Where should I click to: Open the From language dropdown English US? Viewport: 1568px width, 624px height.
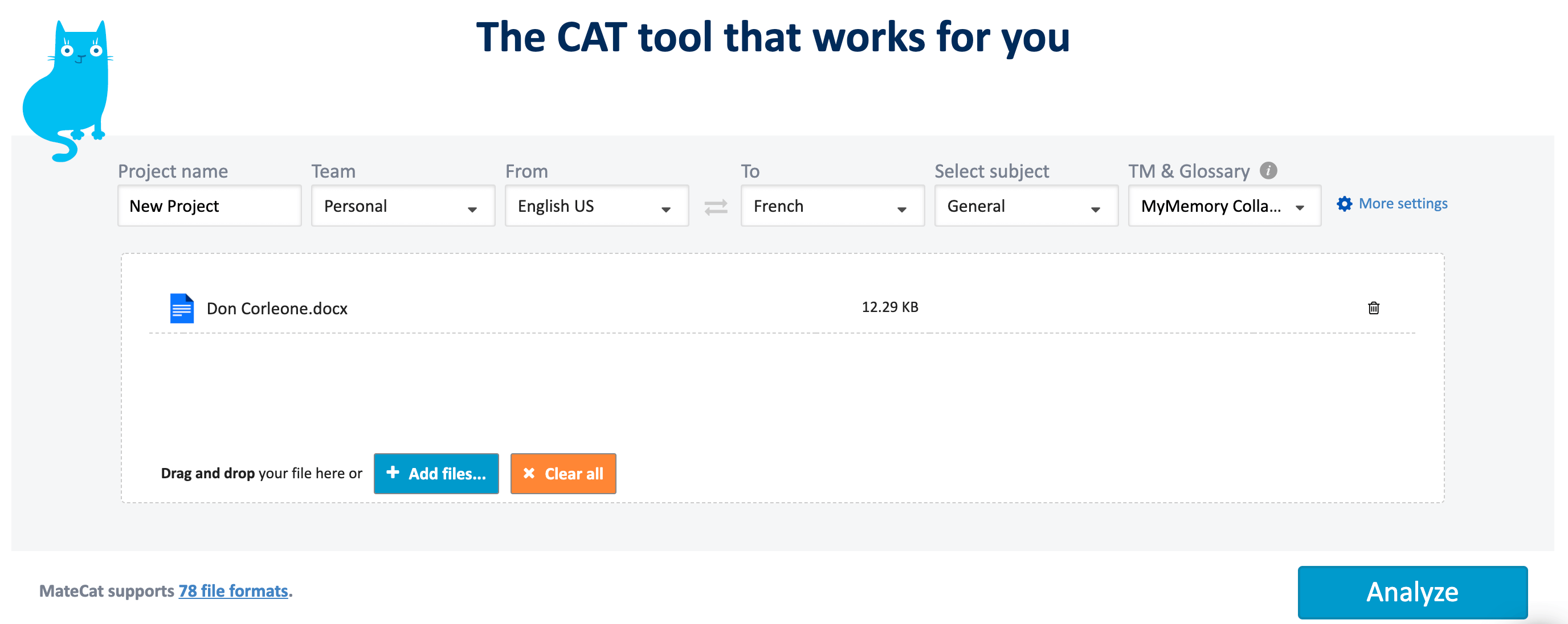[597, 206]
